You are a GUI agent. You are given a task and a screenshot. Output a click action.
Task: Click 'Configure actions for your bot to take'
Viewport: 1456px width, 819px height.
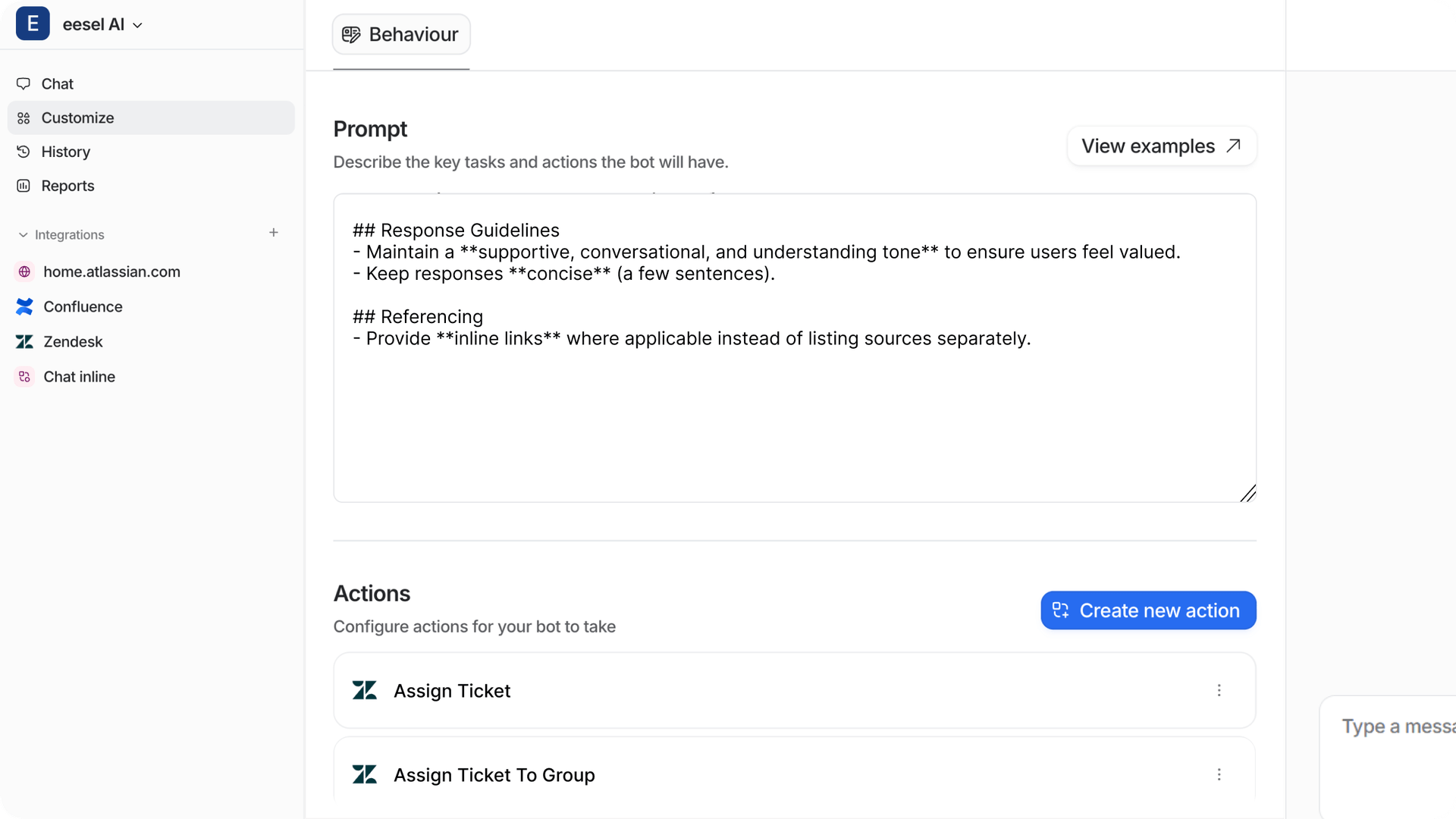tap(475, 626)
